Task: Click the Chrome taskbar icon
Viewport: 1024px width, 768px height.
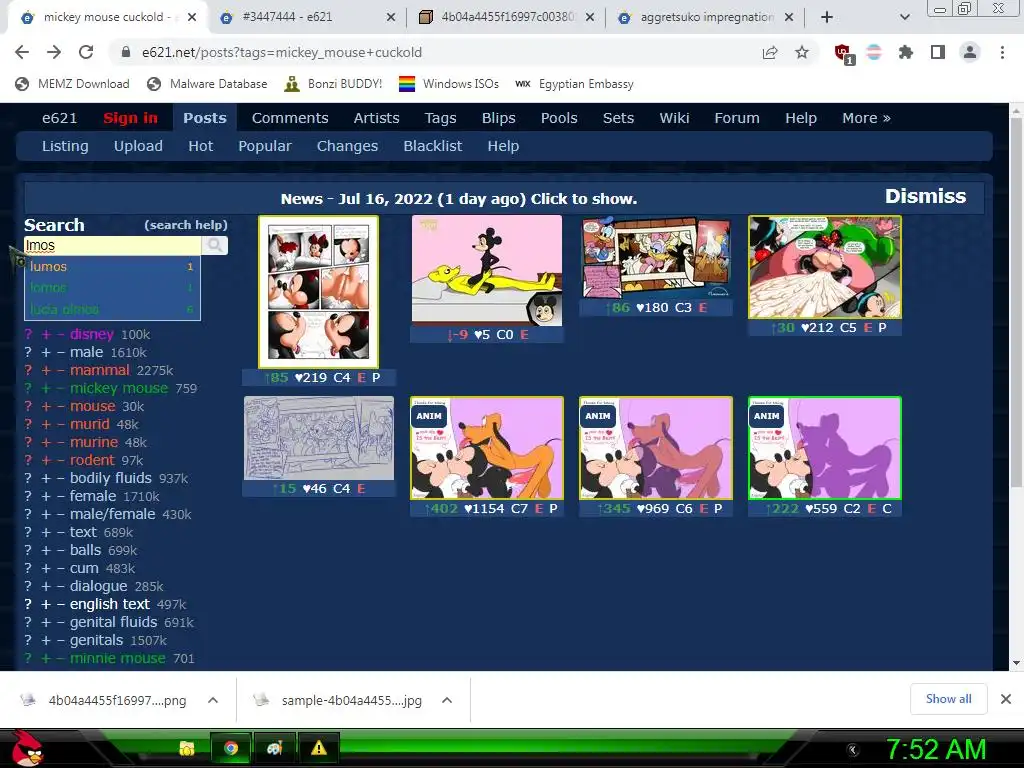Action: pyautogui.click(x=231, y=748)
